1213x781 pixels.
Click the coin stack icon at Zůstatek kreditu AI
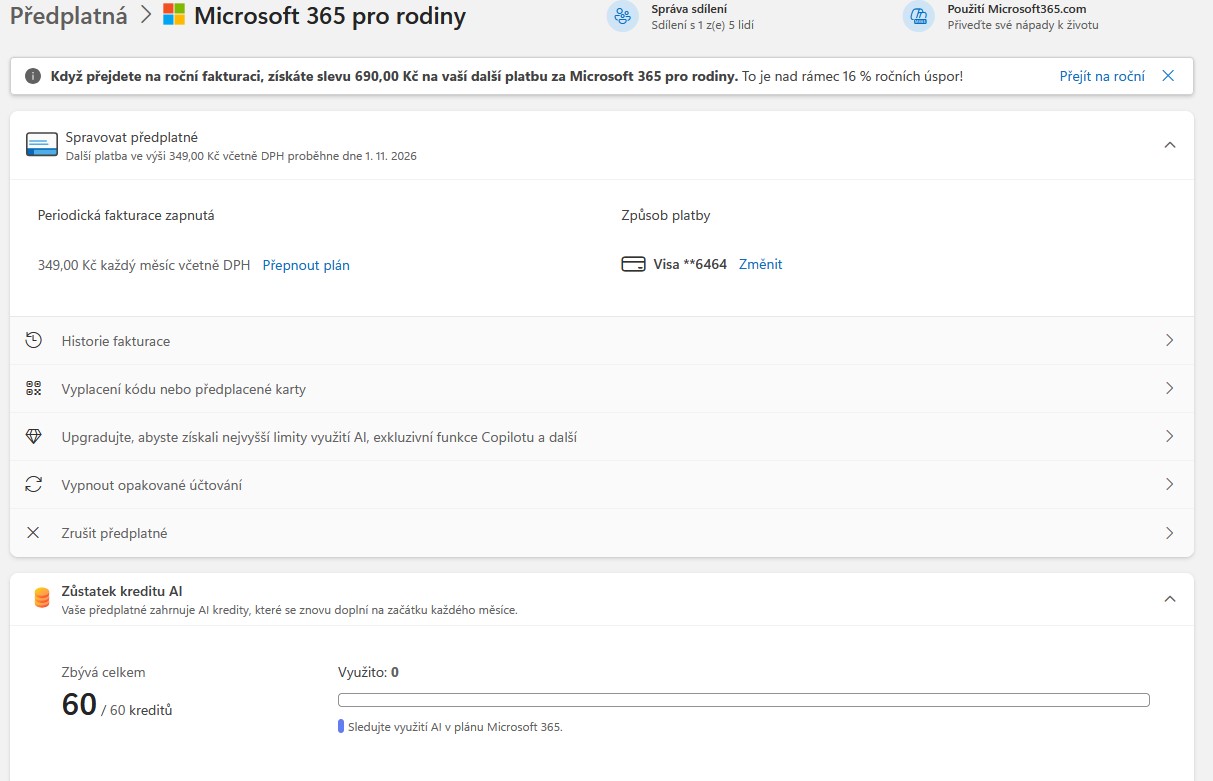point(42,598)
